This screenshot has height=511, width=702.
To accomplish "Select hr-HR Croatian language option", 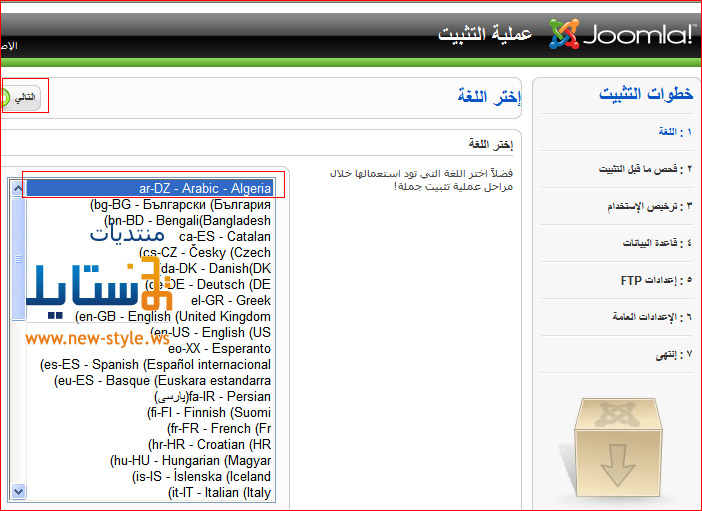I will (149, 444).
